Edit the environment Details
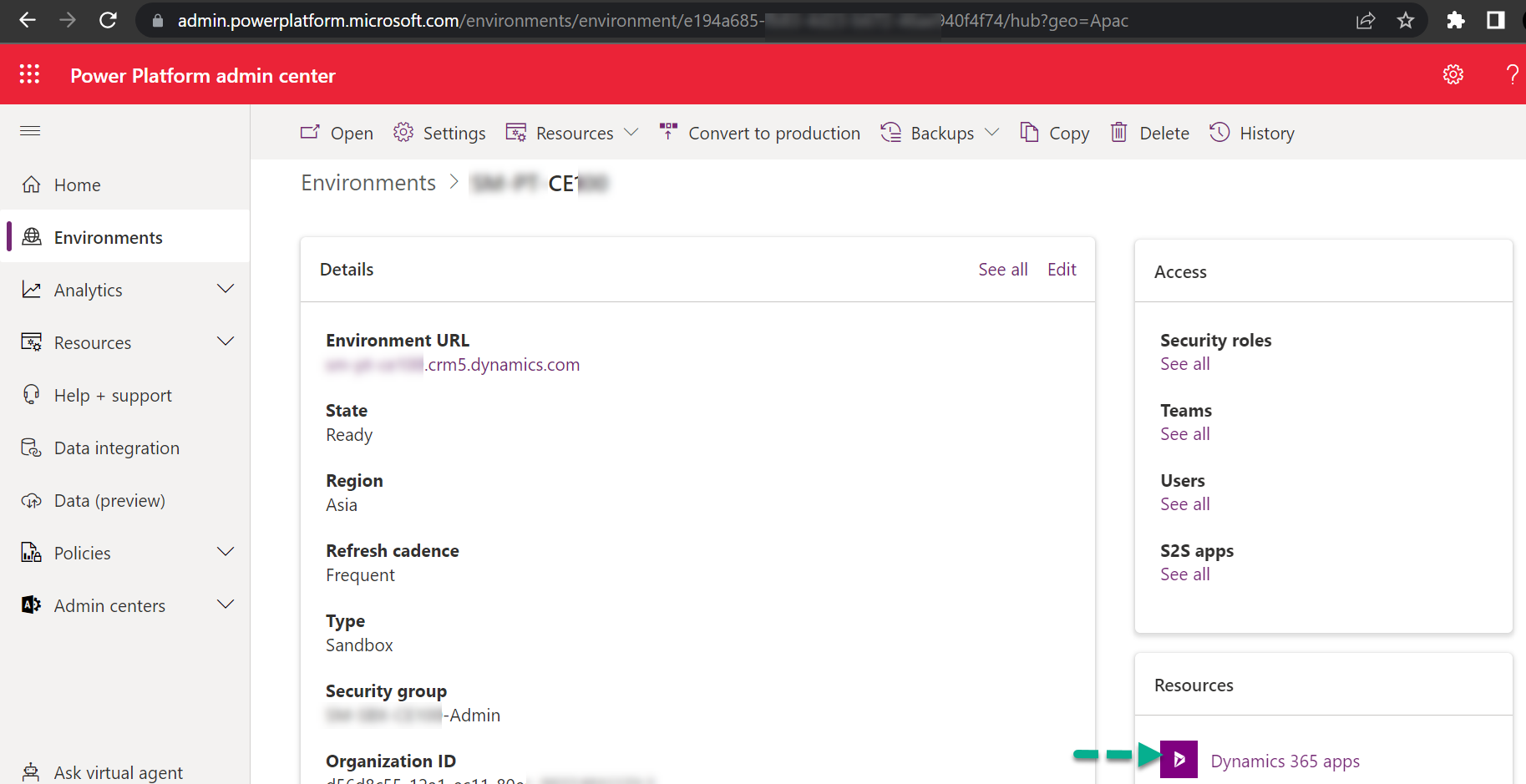Viewport: 1526px width, 784px height. click(x=1062, y=269)
